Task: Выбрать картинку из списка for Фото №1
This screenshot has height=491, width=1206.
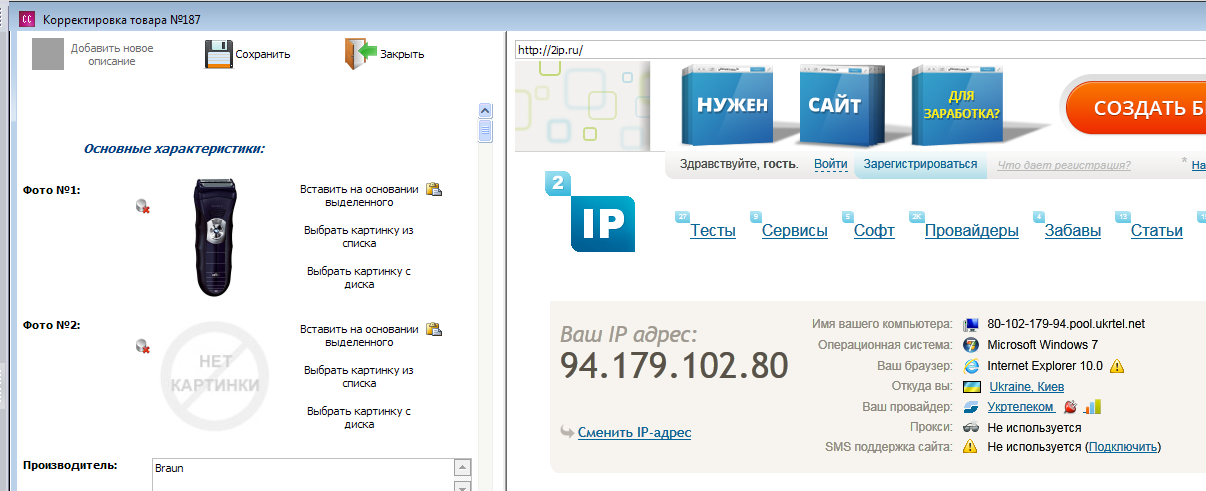Action: click(359, 236)
